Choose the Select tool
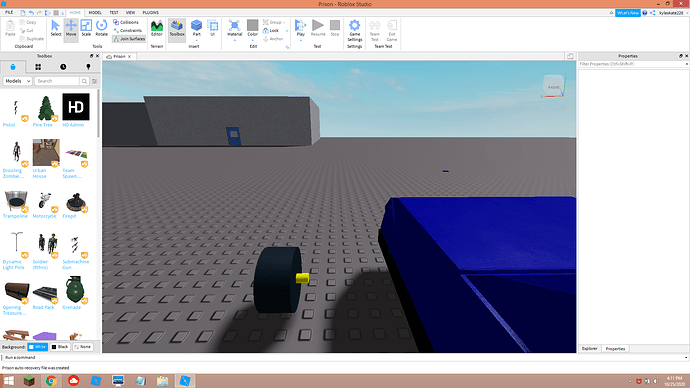This screenshot has height=388, width=690. (x=55, y=28)
